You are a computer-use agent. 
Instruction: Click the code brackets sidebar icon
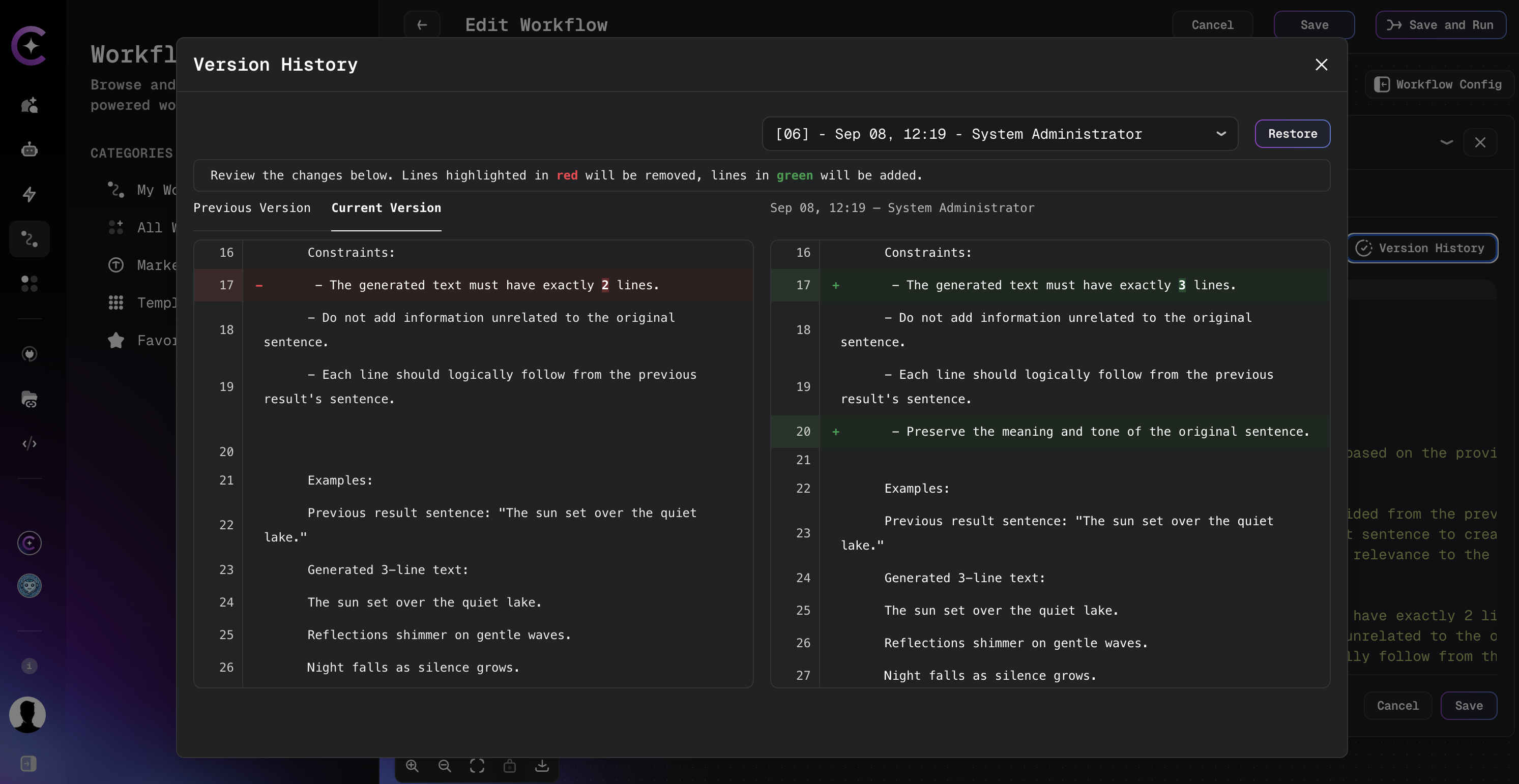(29, 443)
